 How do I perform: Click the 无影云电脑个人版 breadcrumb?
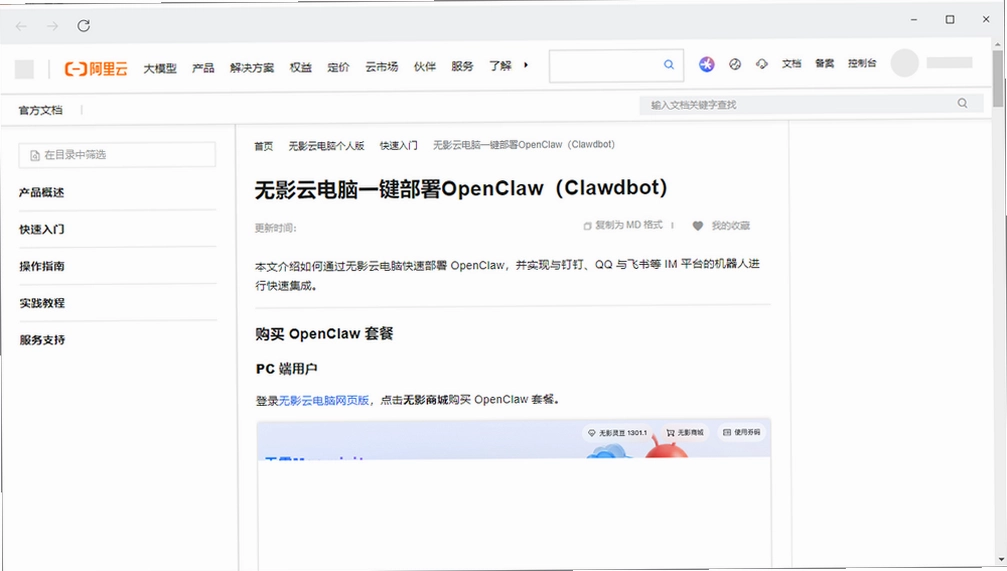[326, 146]
